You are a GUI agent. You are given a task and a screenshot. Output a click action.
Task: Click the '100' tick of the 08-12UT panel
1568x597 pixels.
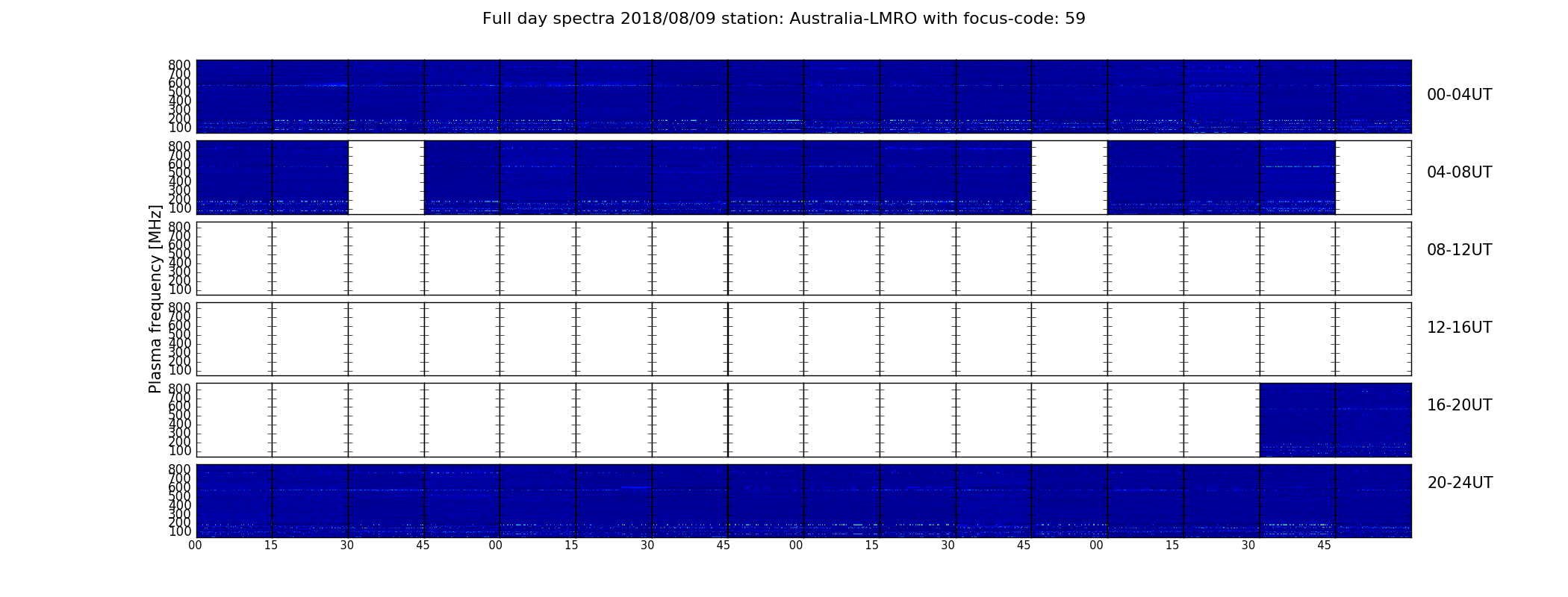pos(180,290)
